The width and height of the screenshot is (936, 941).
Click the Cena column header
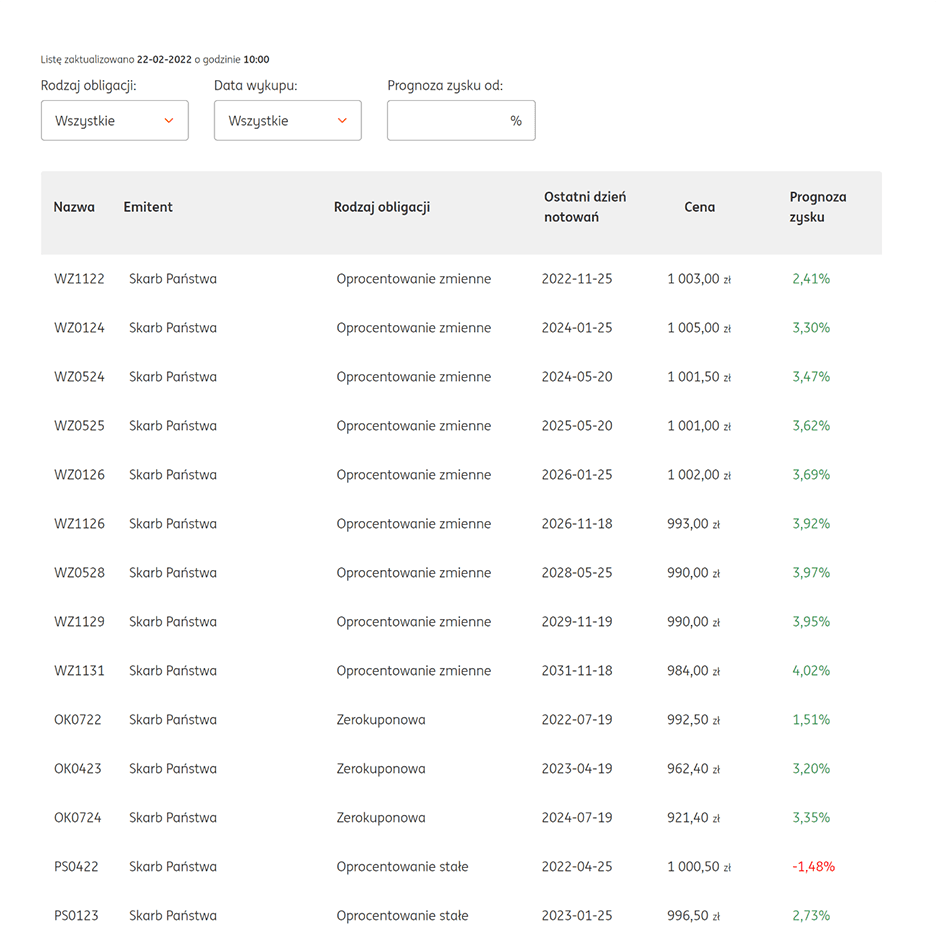pos(699,207)
